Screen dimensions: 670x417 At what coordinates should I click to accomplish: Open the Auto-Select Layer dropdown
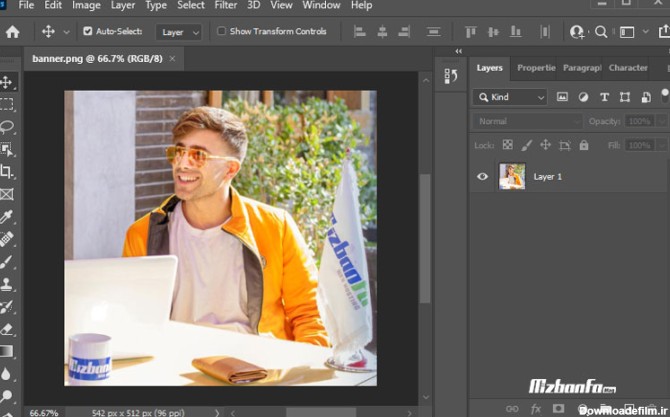point(180,32)
